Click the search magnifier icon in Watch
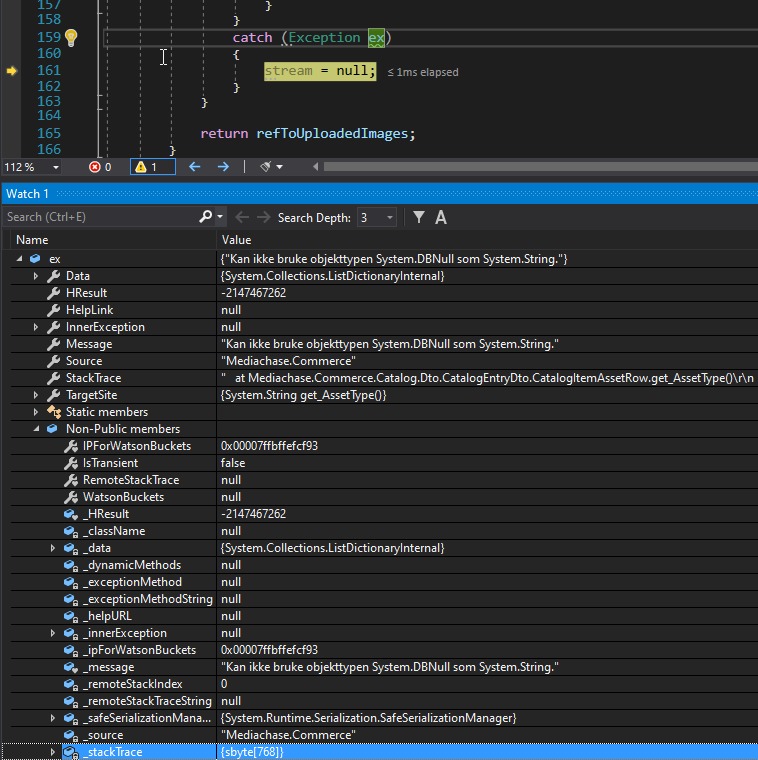The height and width of the screenshot is (760, 758). click(x=206, y=217)
